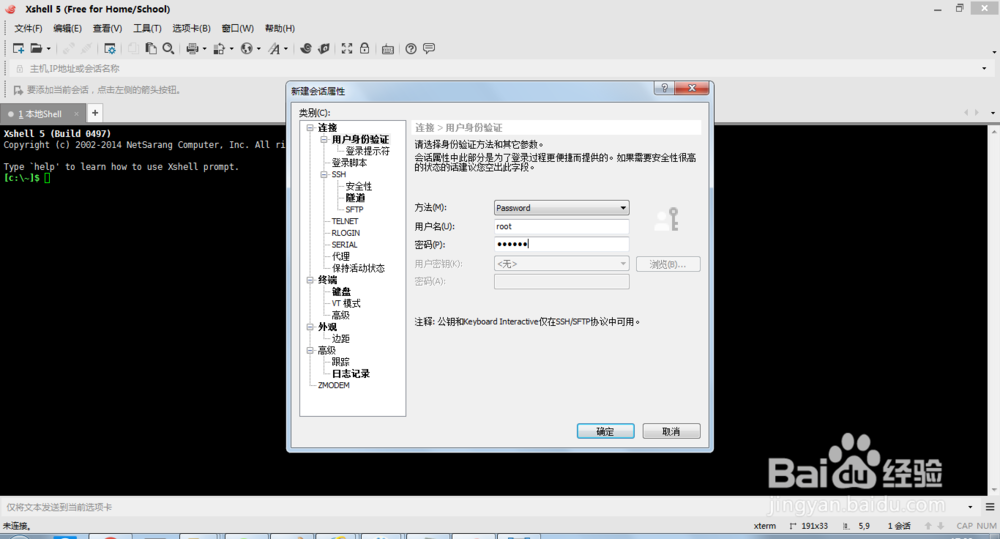Select 键盘 under 终端

click(341, 292)
